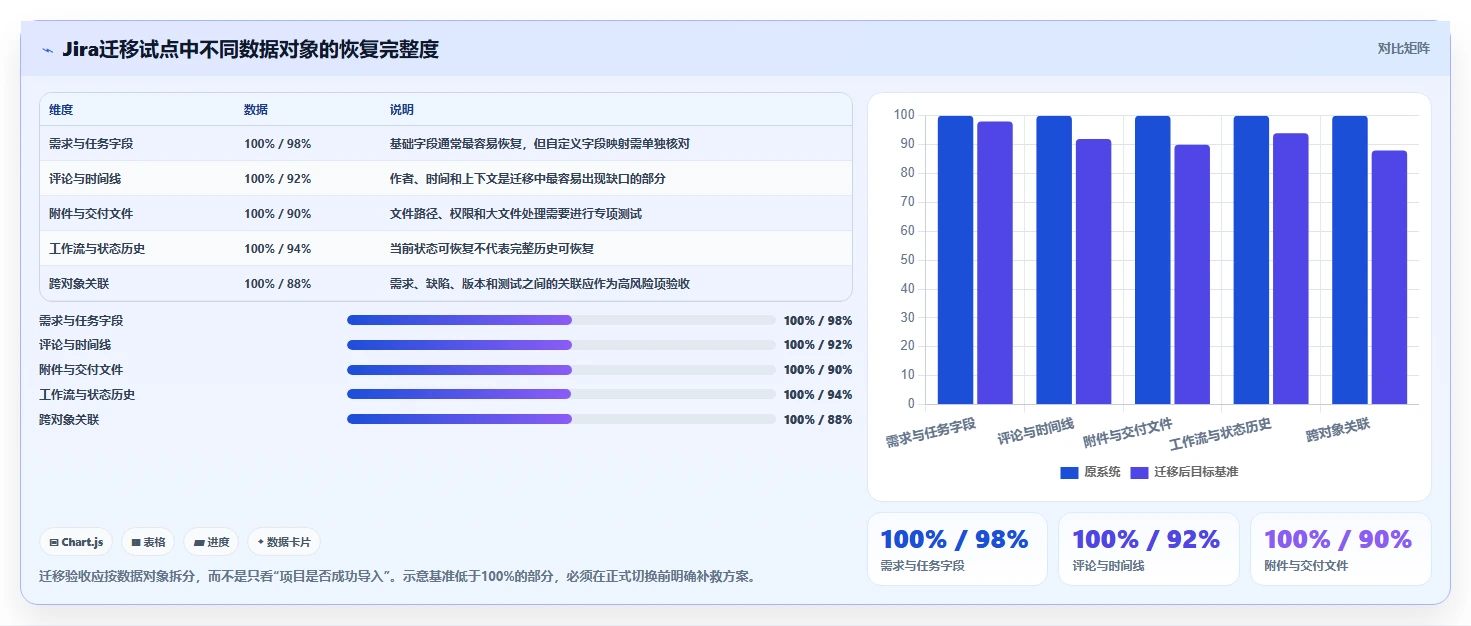The height and width of the screenshot is (626, 1471).
Task: Toggle the 原系统 legend color swatch
Action: 1069,472
